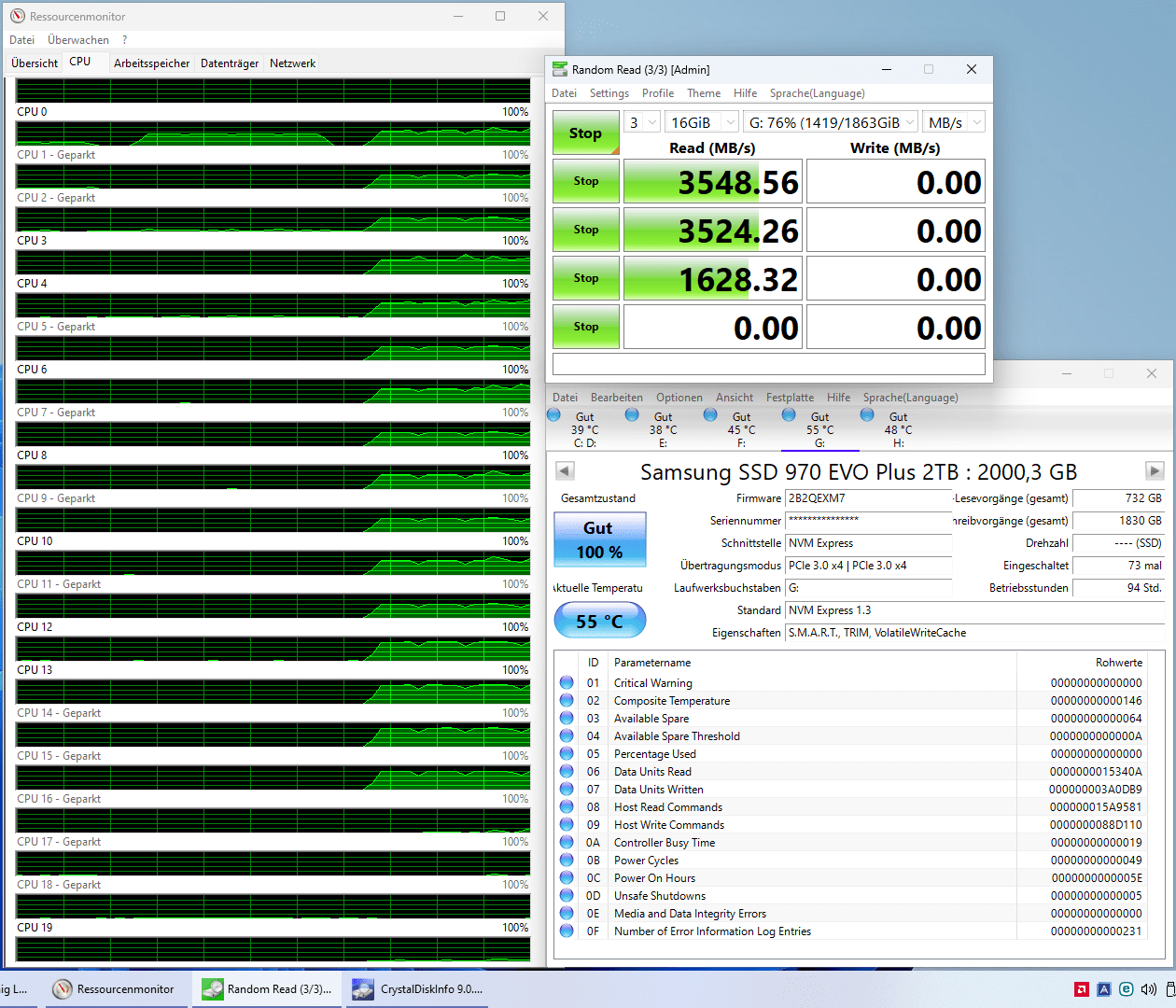Click status icon of Composite Temperature row
This screenshot has width=1176, height=1008.
pos(567,700)
